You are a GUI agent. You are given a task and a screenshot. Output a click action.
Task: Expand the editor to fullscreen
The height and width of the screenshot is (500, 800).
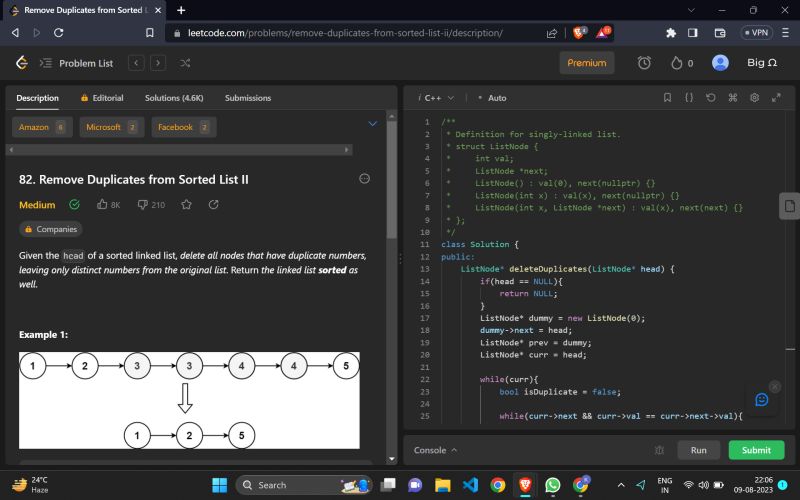tap(776, 97)
